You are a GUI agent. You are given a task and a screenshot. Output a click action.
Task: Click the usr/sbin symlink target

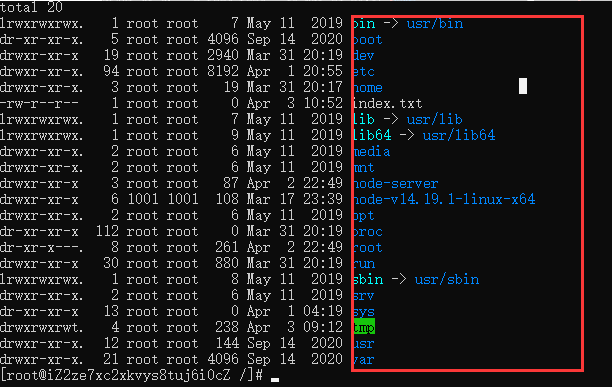point(447,279)
